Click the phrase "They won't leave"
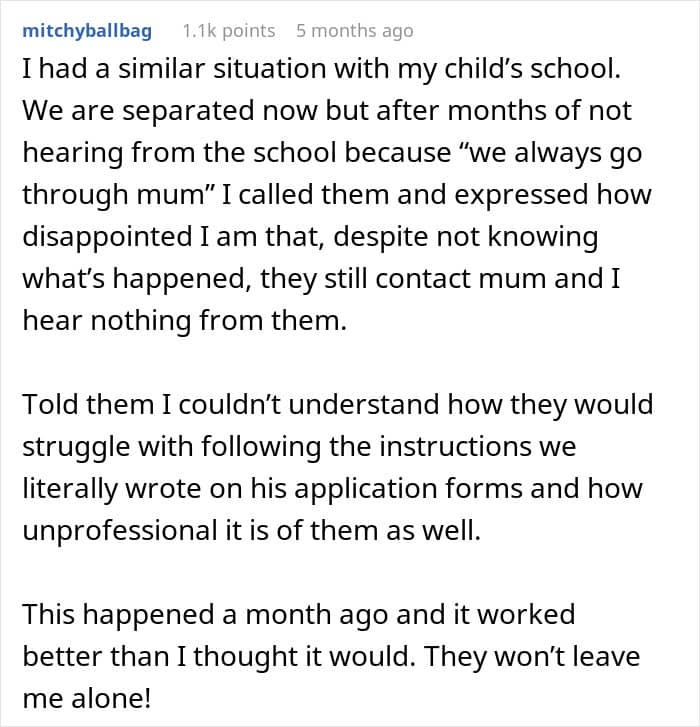This screenshot has height=727, width=700. pos(532,657)
